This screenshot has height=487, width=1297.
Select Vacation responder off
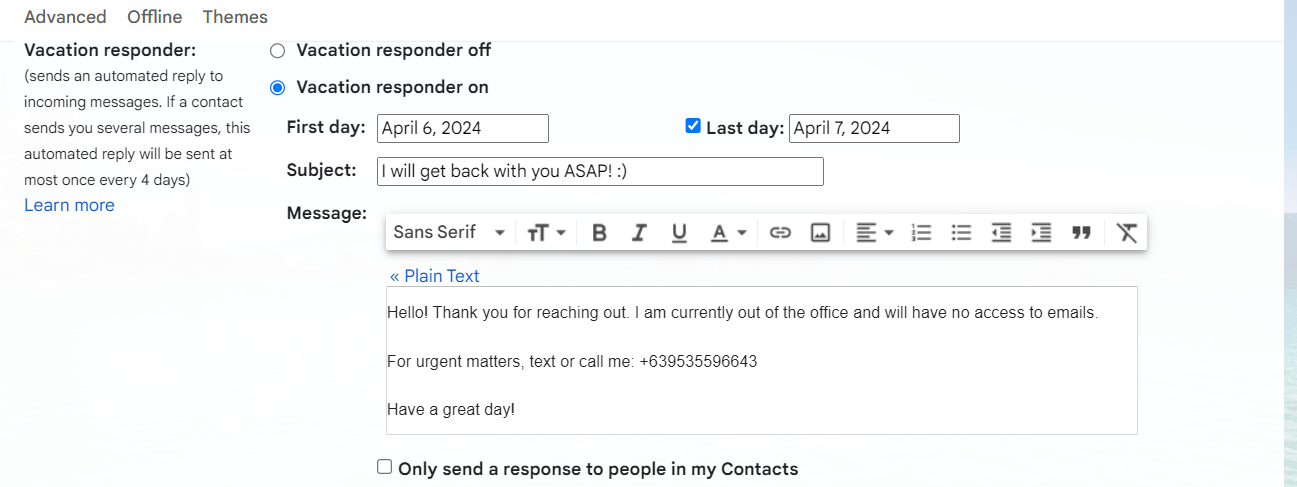click(278, 51)
